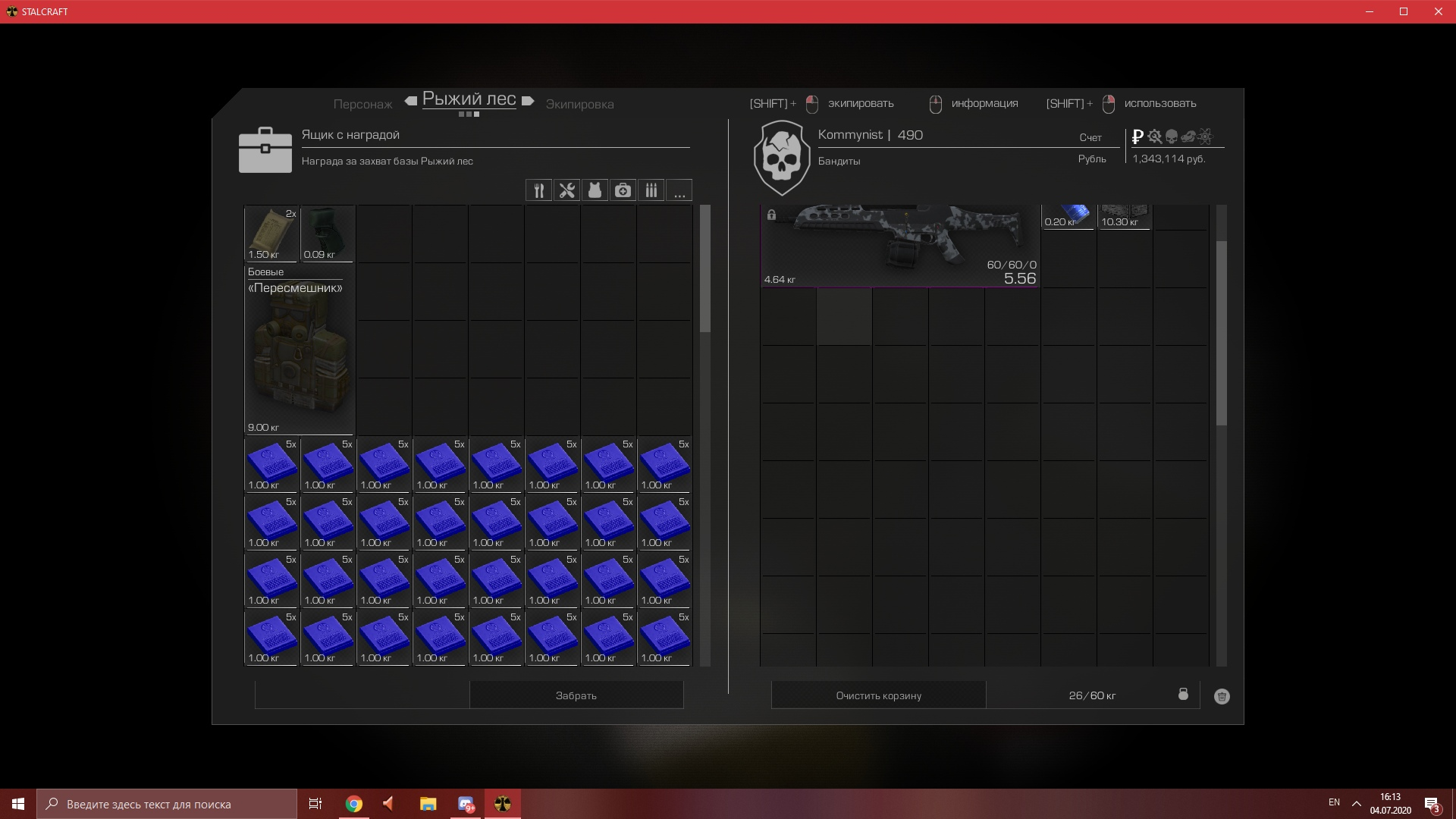Open Task View in taskbar
The image size is (1456, 819).
pyautogui.click(x=315, y=804)
